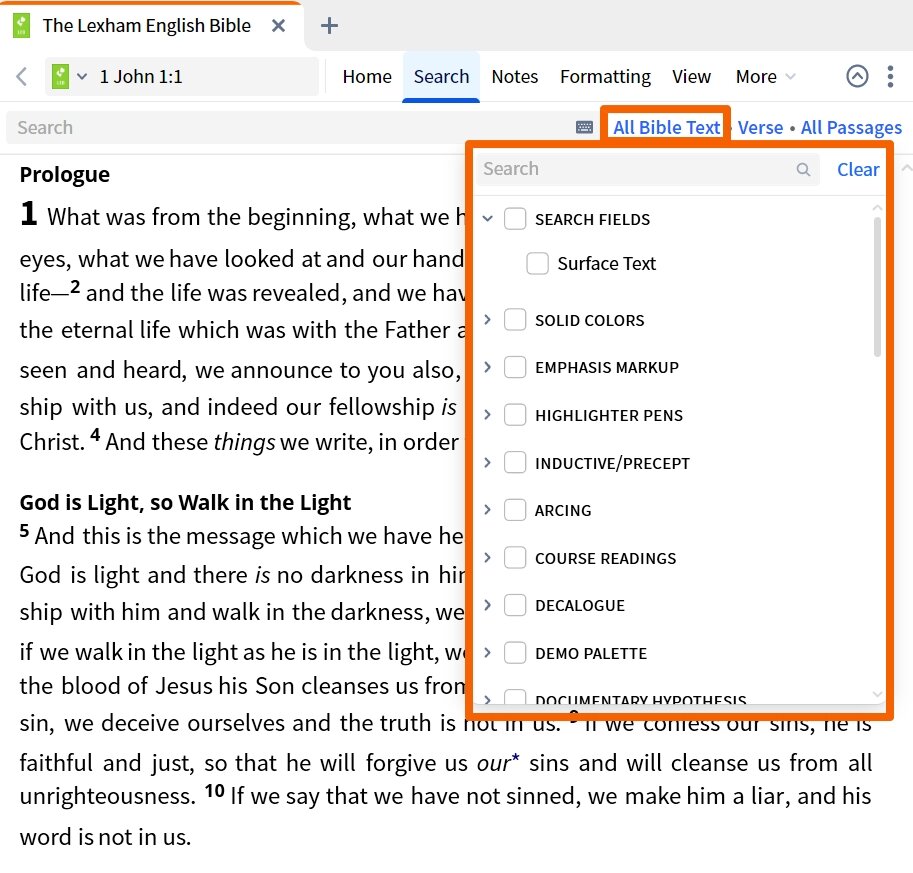
Task: Click the asterisk footnote marker after 'our'
Action: pyautogui.click(x=515, y=759)
